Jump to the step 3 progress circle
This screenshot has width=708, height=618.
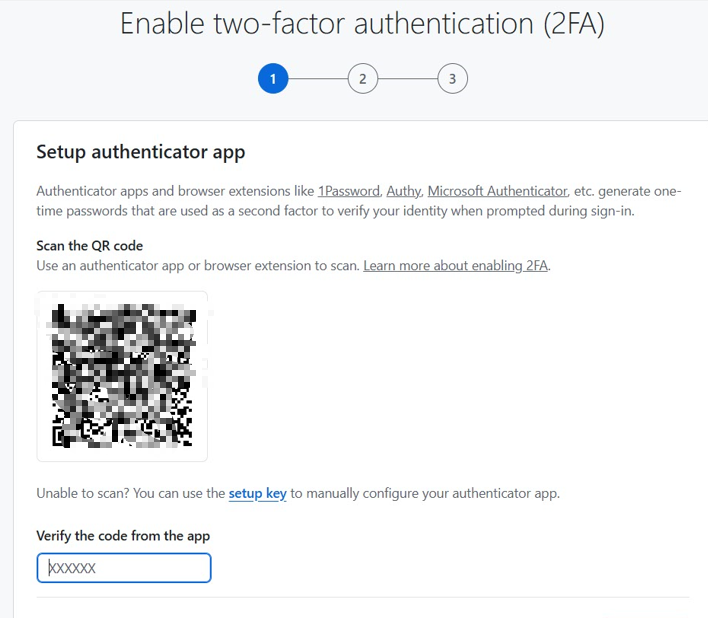pos(452,78)
